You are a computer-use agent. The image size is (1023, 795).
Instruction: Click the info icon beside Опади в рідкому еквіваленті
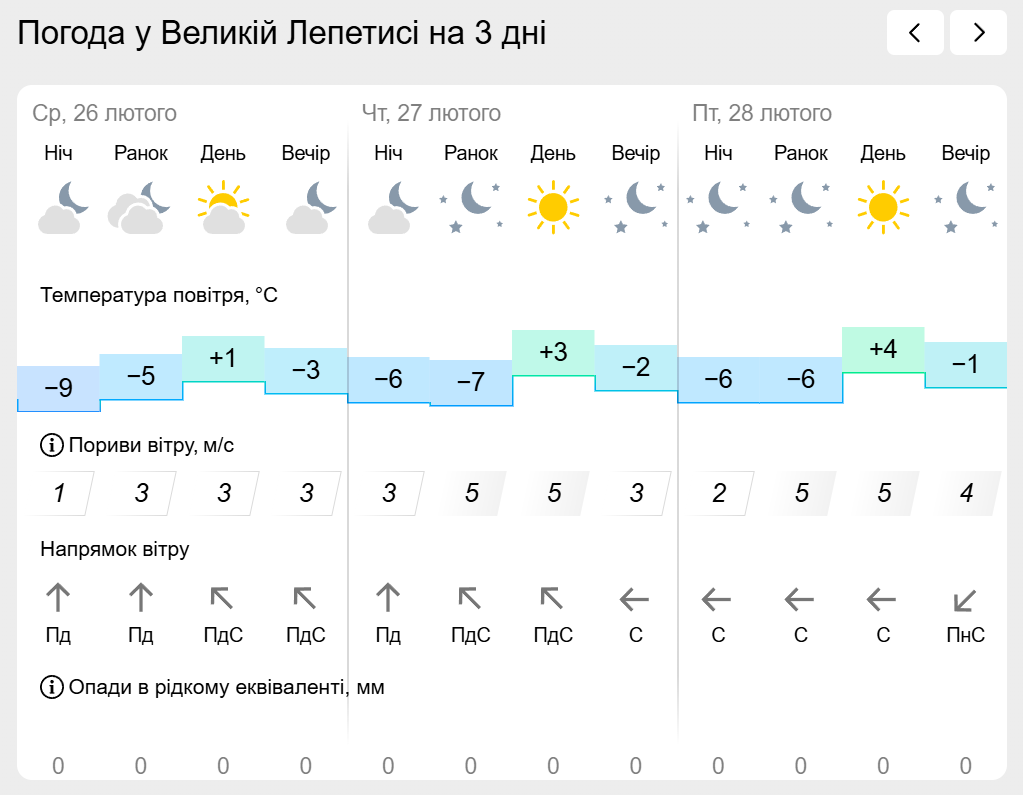52,687
